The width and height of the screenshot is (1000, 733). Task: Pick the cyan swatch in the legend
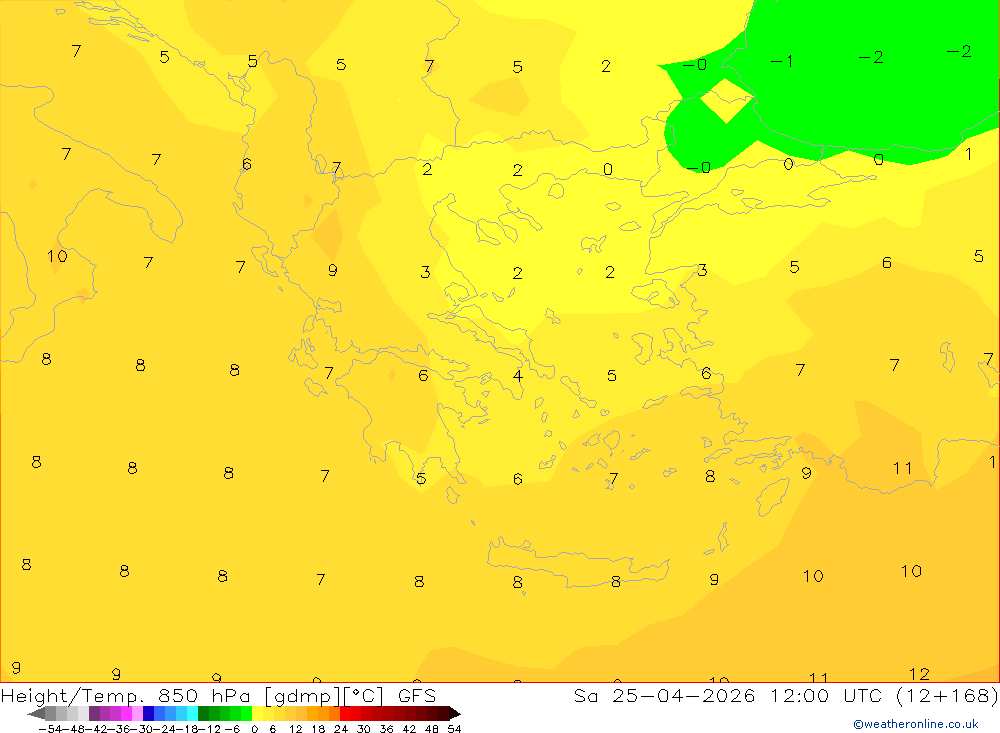pyautogui.click(x=192, y=714)
